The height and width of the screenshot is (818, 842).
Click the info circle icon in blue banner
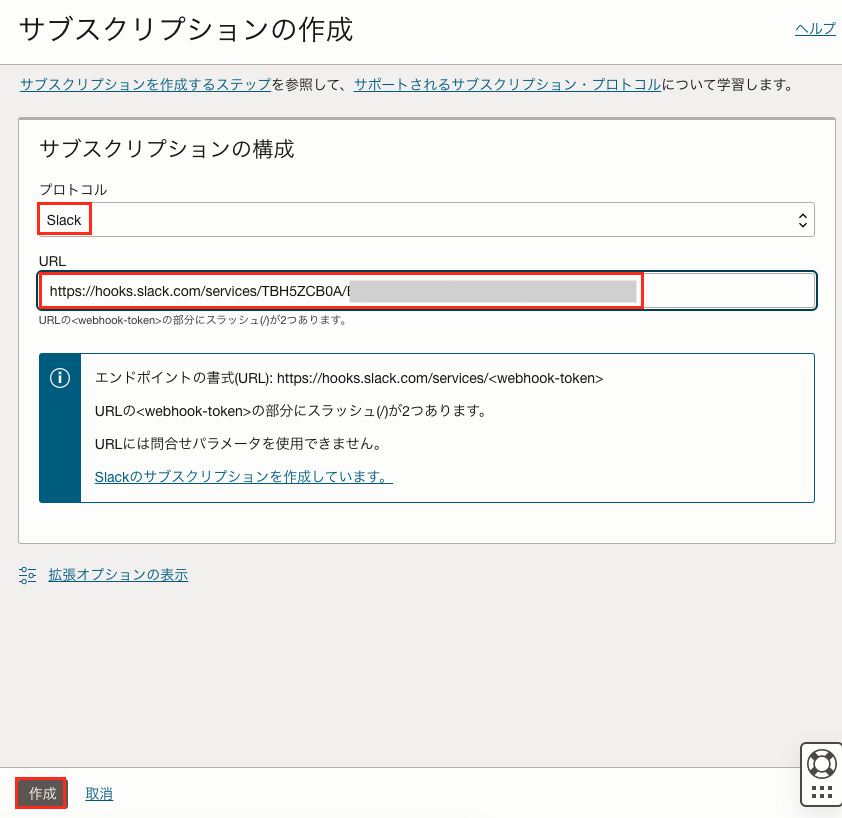pyautogui.click(x=60, y=378)
